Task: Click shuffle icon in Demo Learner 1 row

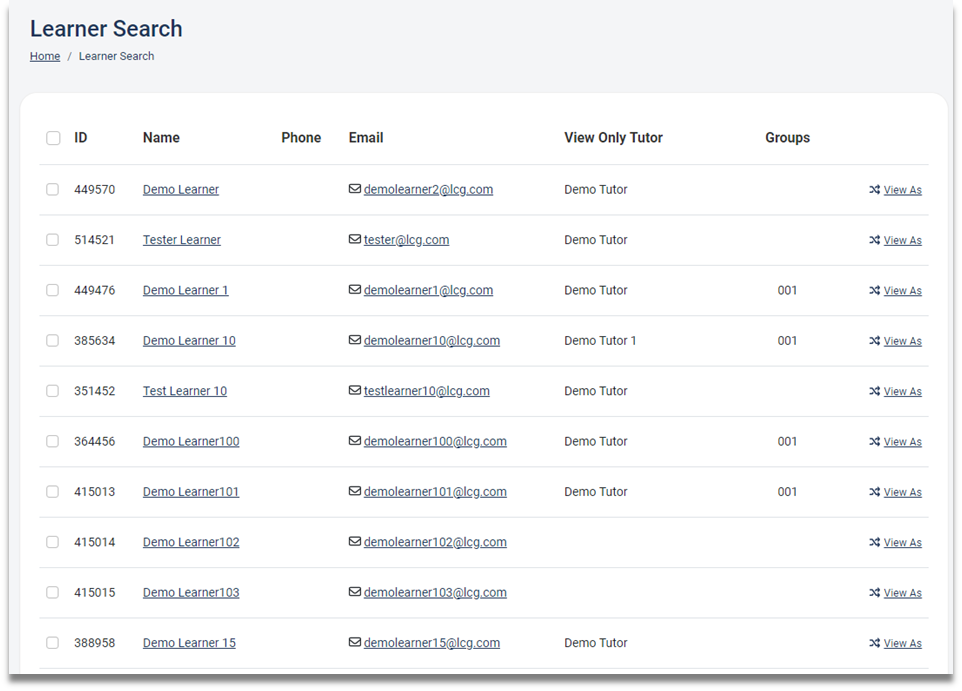Action: [x=874, y=290]
